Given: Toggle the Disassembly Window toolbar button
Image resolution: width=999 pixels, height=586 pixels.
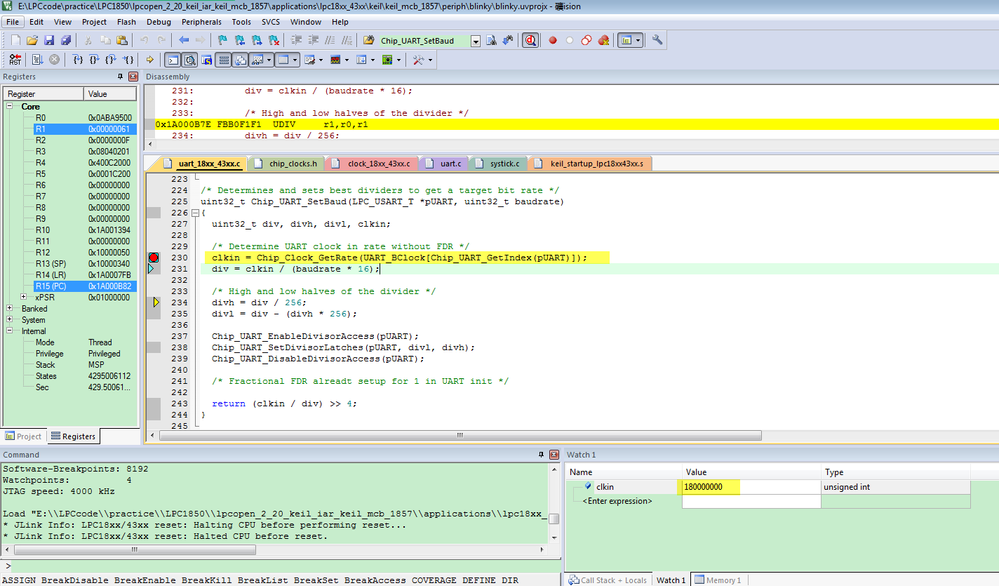Looking at the screenshot, I should click(189, 60).
